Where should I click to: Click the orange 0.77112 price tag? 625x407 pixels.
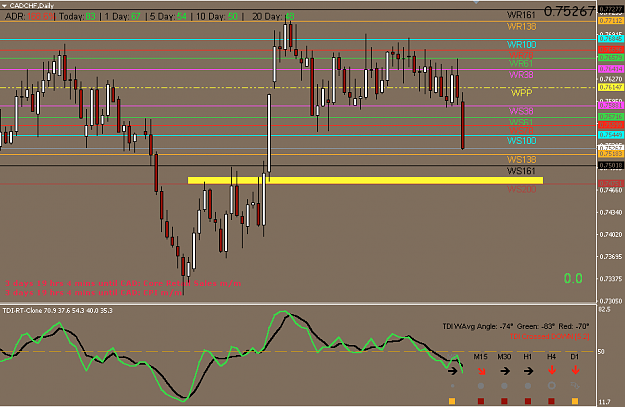pos(611,21)
